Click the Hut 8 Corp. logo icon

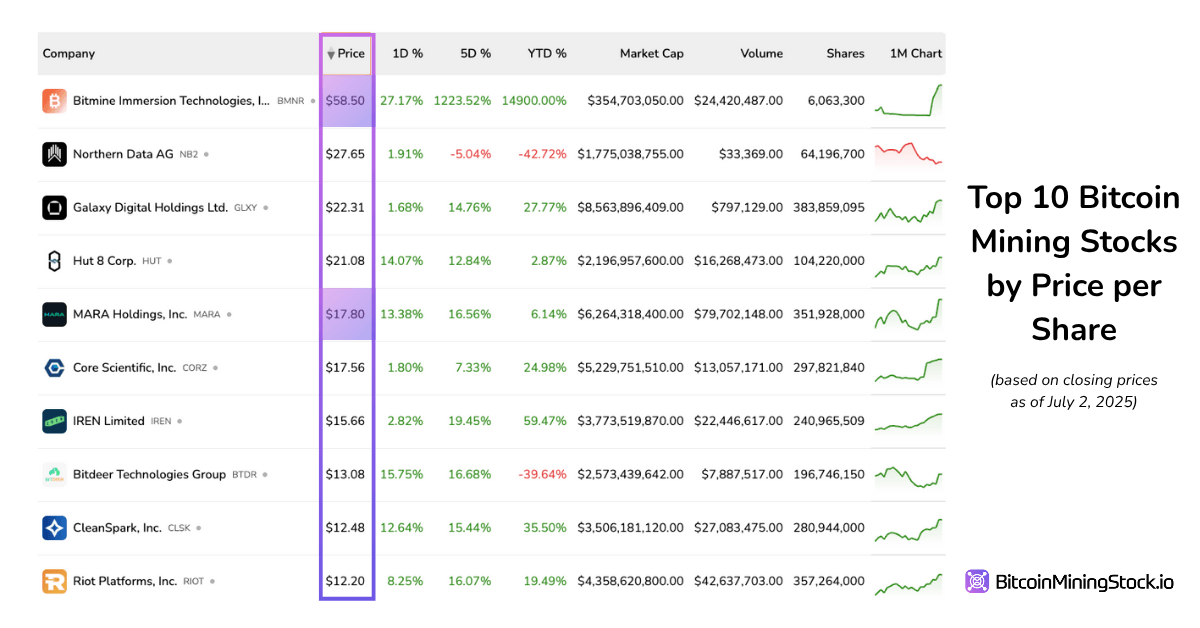[x=54, y=261]
